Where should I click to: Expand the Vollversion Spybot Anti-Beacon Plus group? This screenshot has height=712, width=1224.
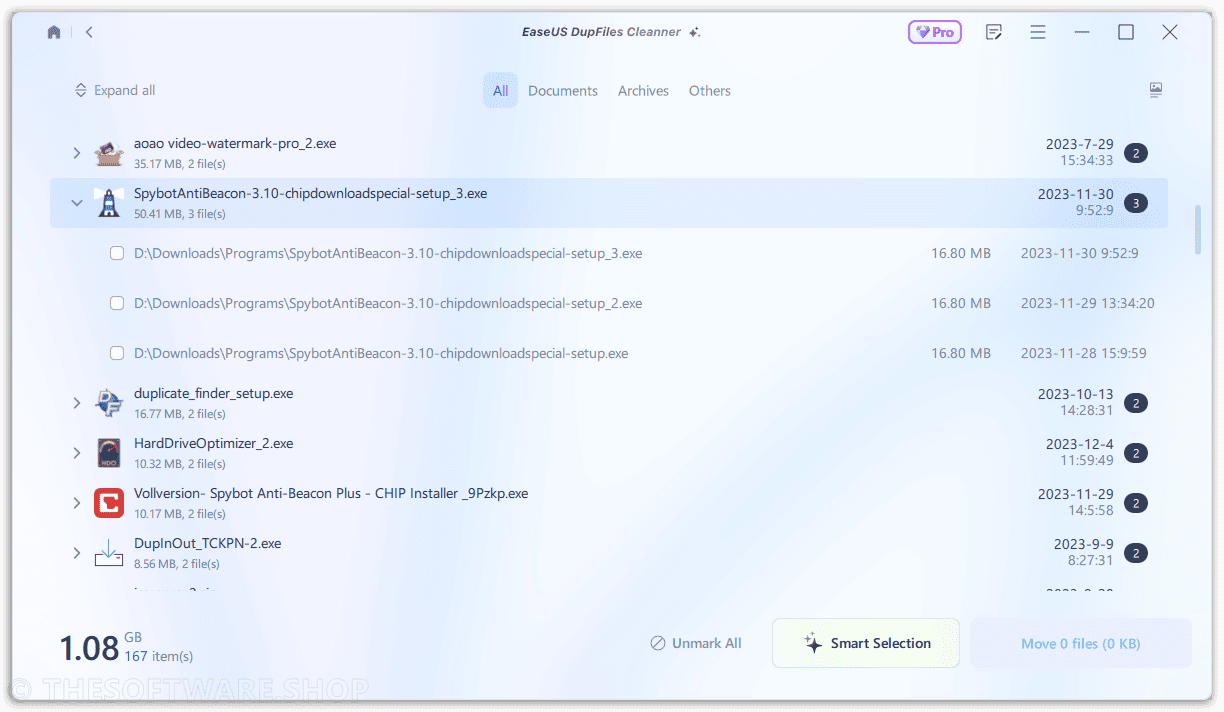click(77, 503)
